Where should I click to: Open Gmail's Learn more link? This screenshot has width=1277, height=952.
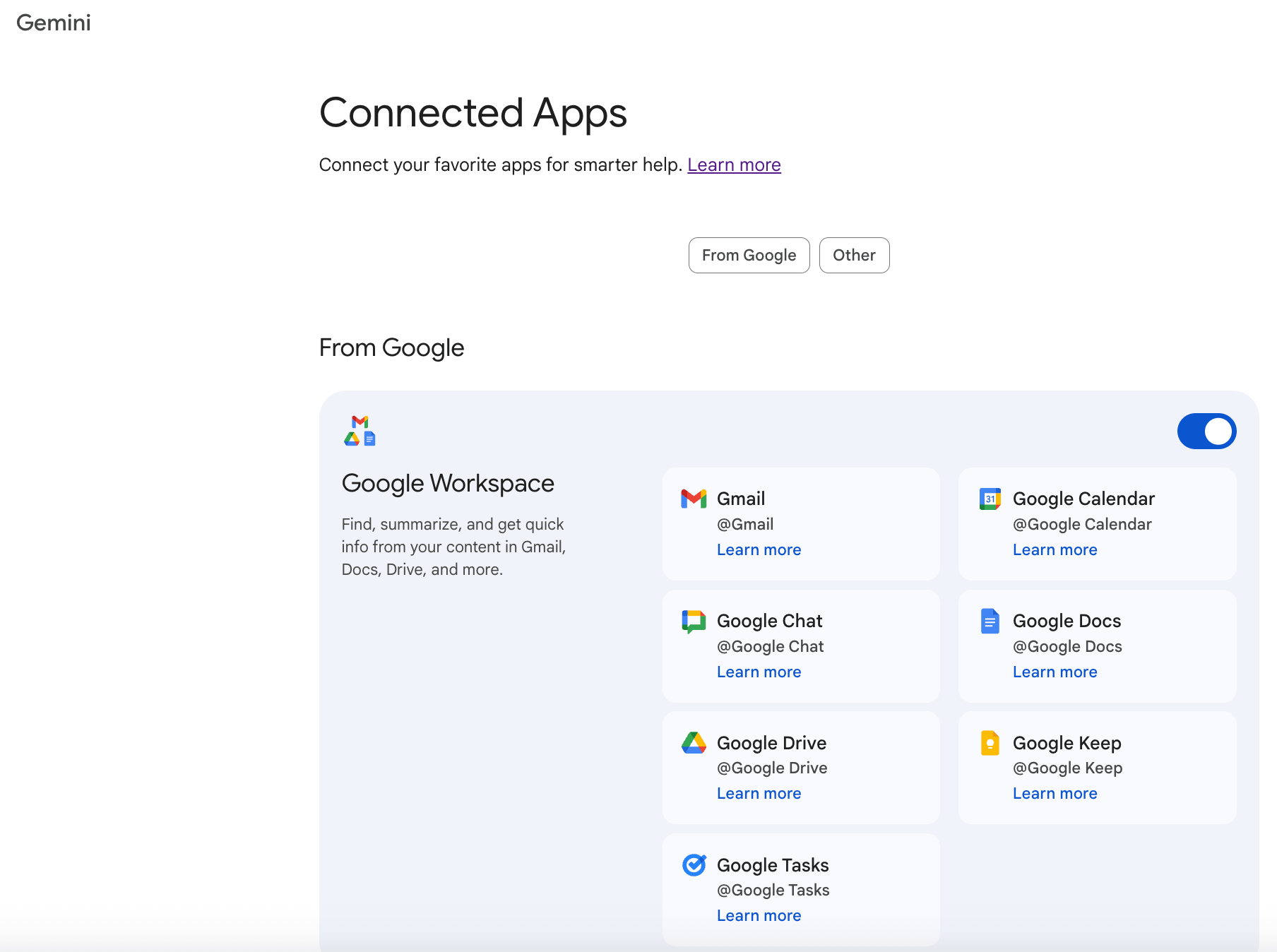pos(759,549)
